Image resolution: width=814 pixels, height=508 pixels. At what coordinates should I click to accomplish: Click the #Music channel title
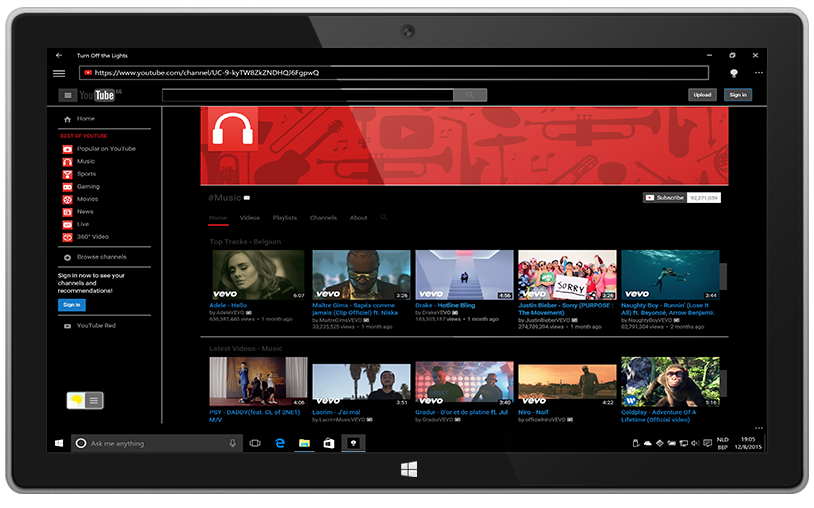coord(225,198)
